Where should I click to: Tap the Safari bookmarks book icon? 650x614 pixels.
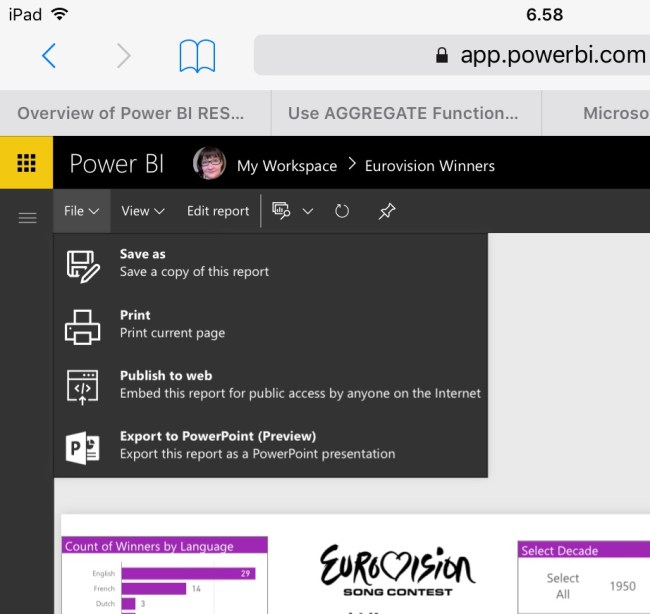tap(197, 56)
